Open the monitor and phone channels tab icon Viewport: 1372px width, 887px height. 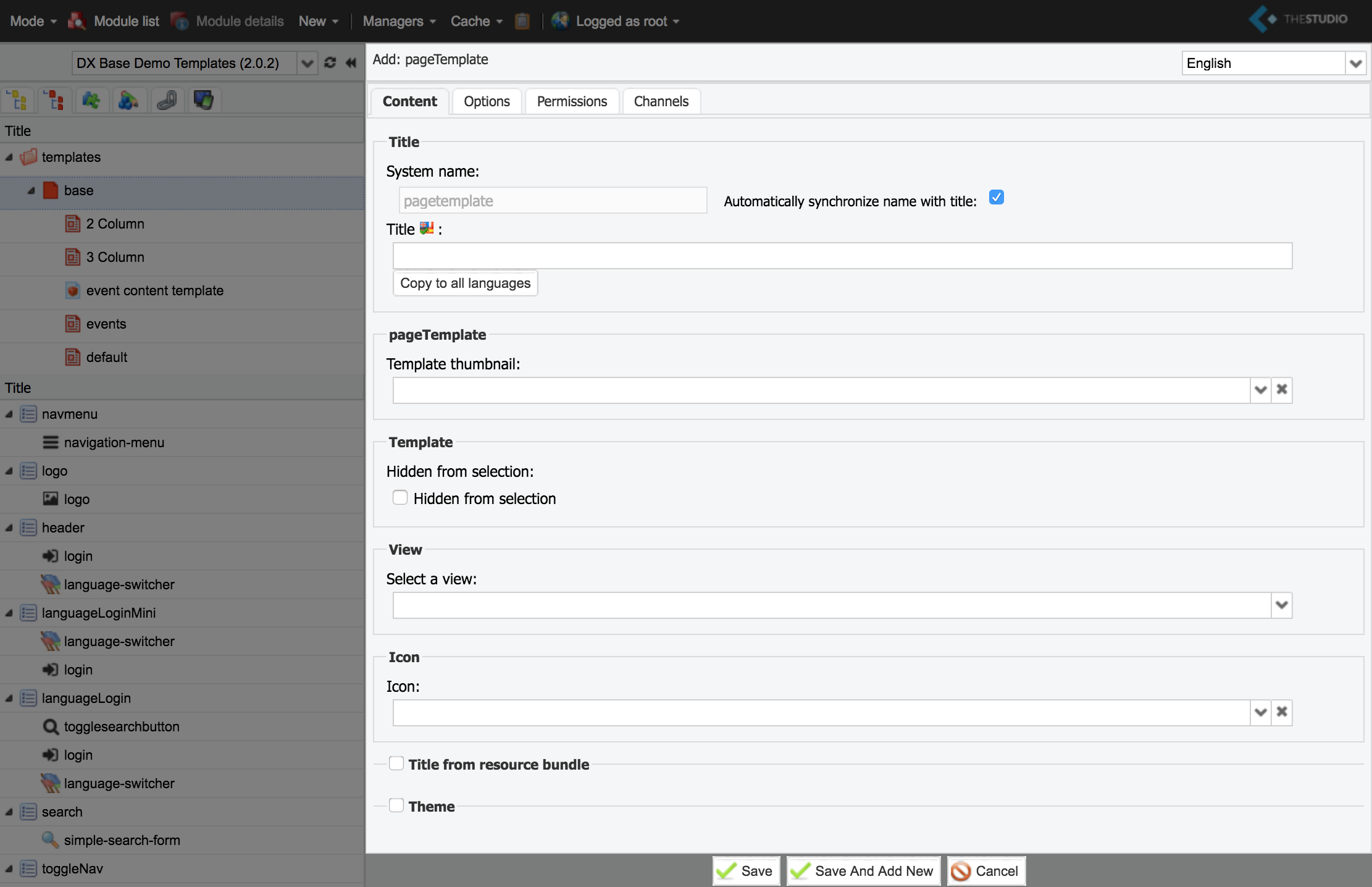pyautogui.click(x=203, y=100)
